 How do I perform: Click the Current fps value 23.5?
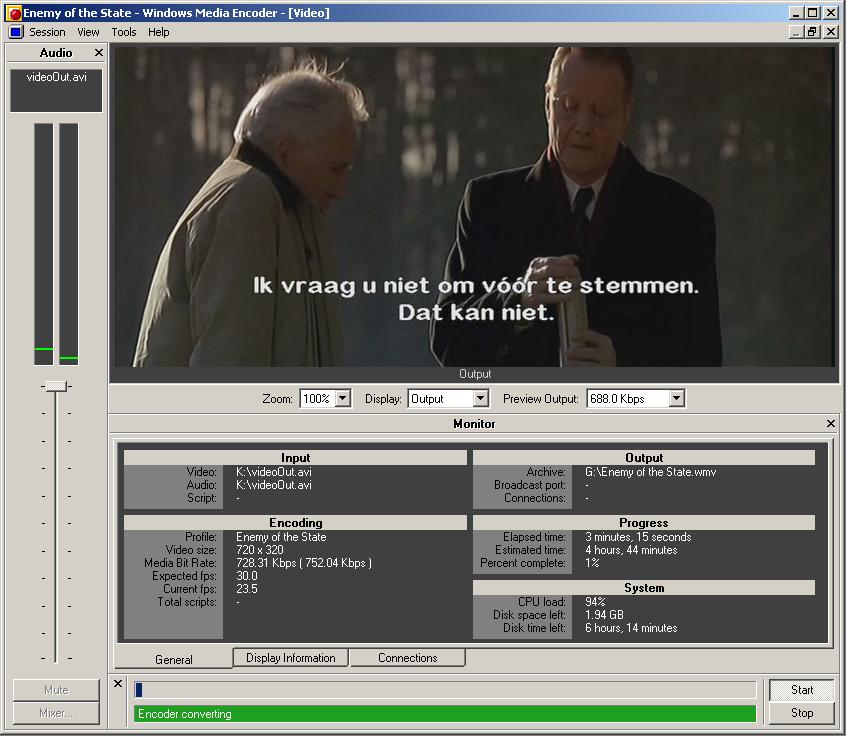tap(247, 589)
